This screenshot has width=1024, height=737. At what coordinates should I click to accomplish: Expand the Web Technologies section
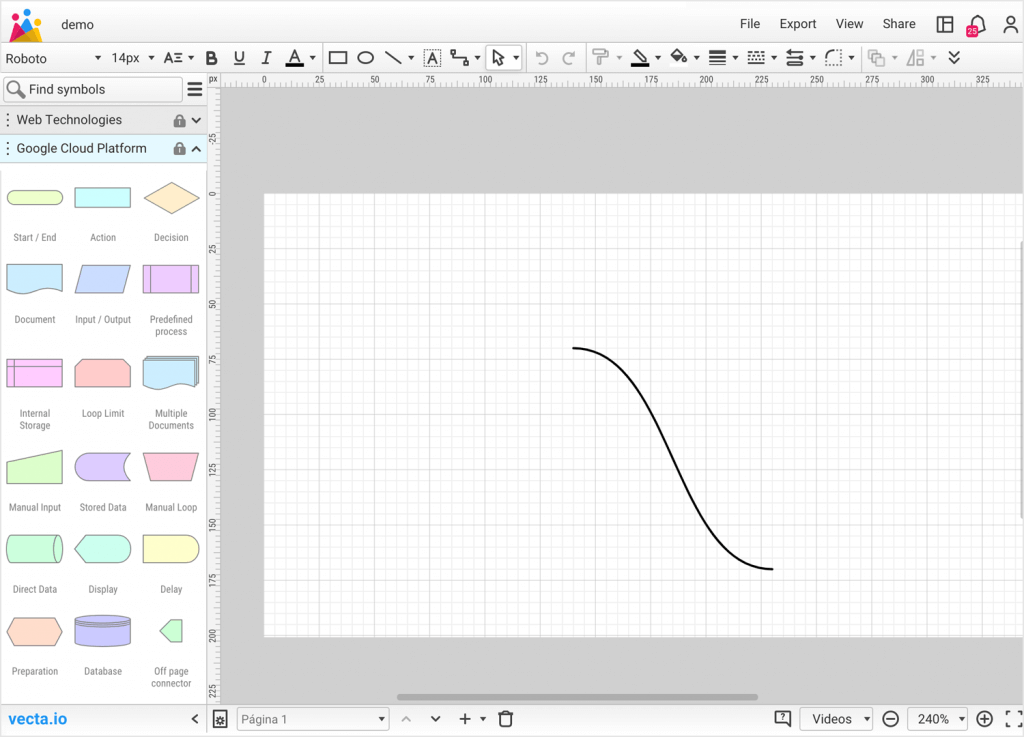tap(196, 119)
